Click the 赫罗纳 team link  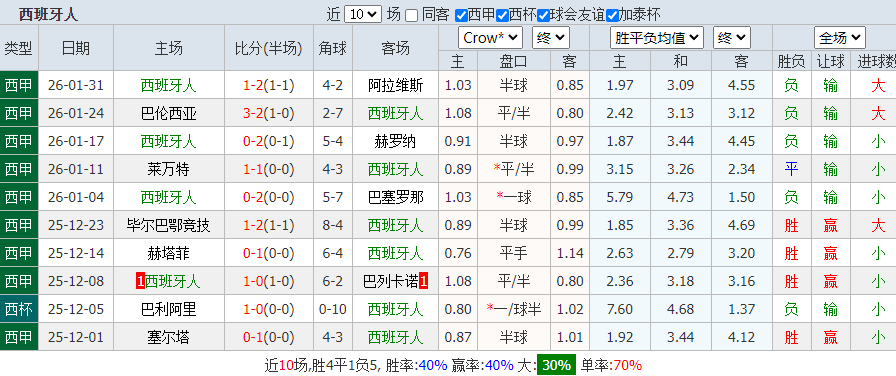(395, 141)
